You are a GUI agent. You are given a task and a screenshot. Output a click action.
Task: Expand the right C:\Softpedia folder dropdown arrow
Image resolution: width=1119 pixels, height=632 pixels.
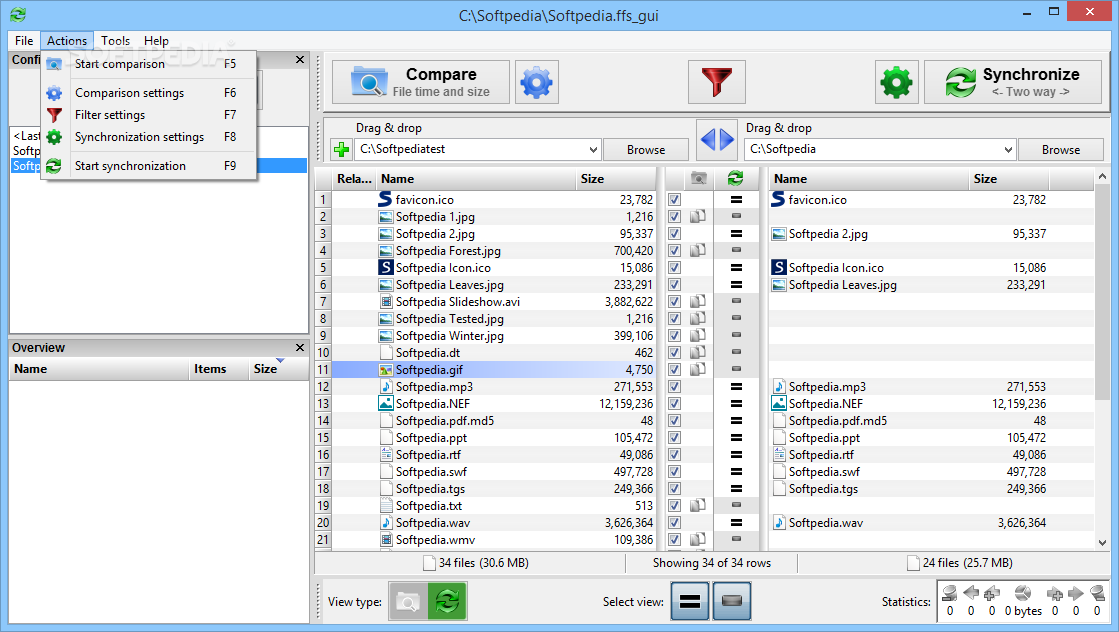(1008, 150)
